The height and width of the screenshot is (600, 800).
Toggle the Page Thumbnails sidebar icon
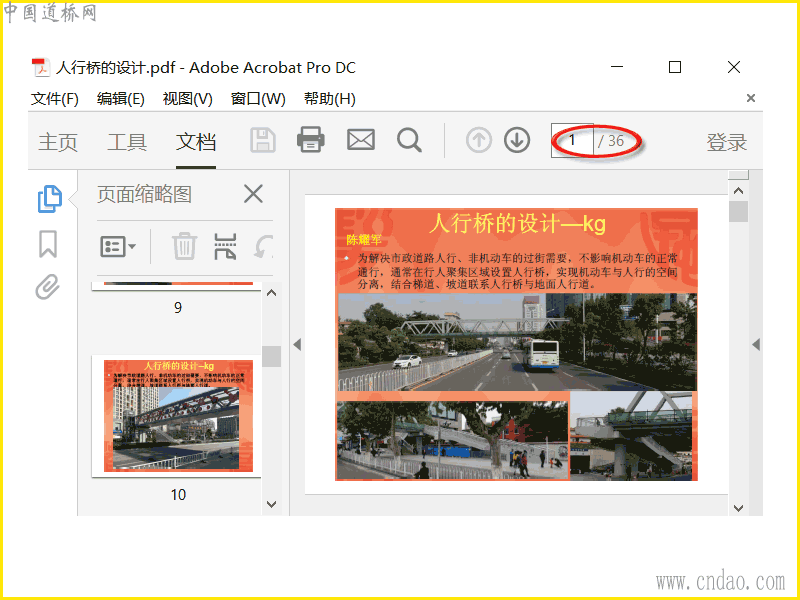point(49,198)
